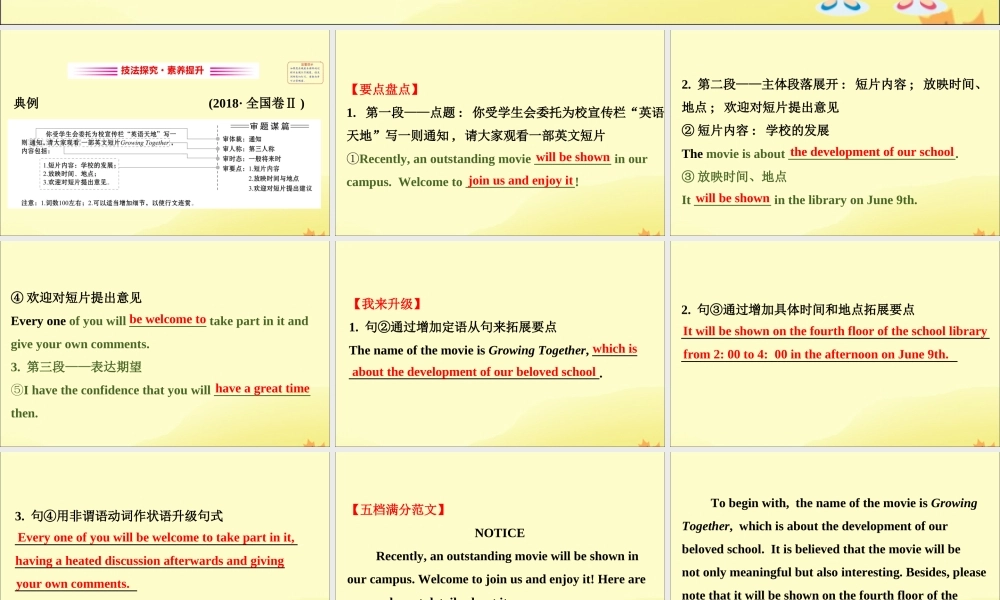Click the line '2. 第二段——主体段落展开'

[834, 84]
